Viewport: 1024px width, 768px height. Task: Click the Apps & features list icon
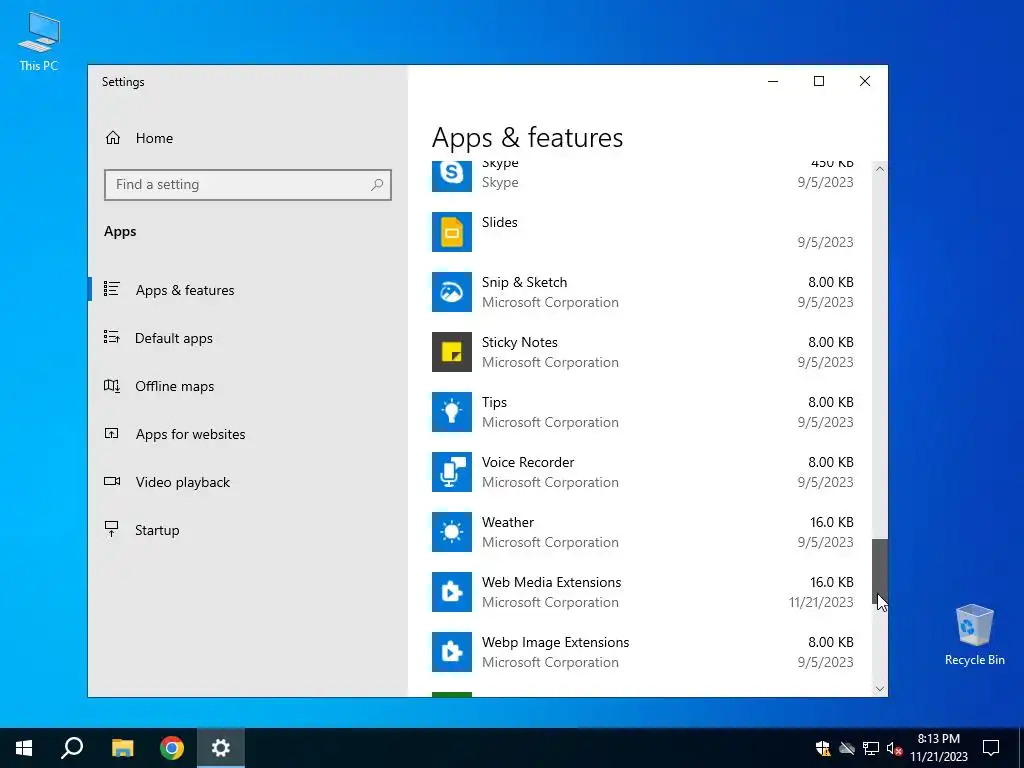[112, 289]
